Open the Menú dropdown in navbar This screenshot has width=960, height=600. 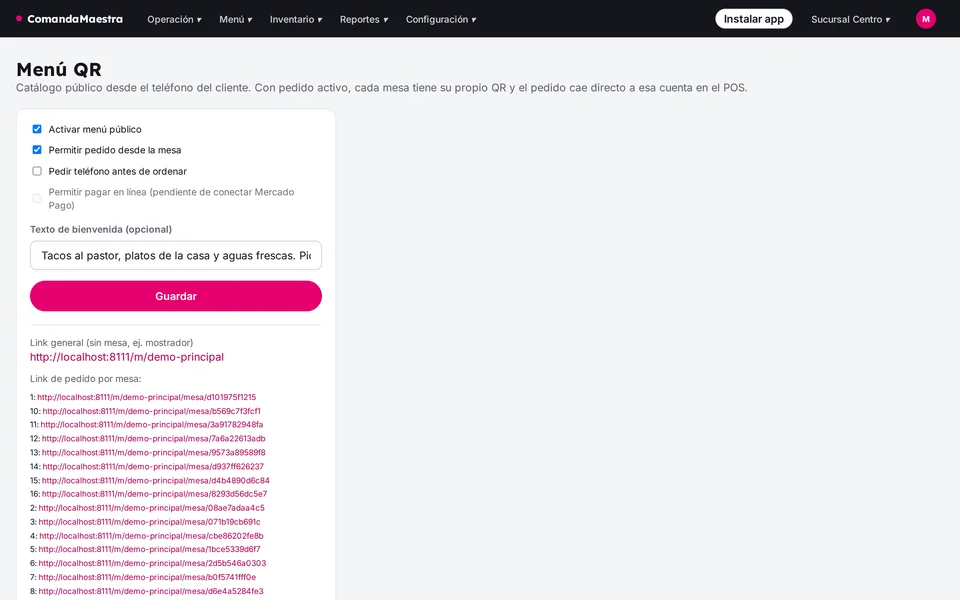click(236, 20)
